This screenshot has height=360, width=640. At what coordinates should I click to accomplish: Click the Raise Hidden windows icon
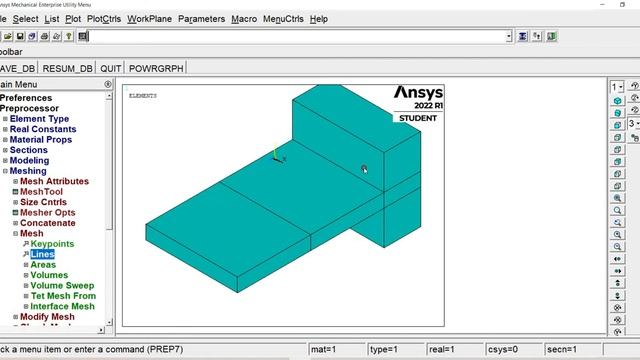pos(523,36)
